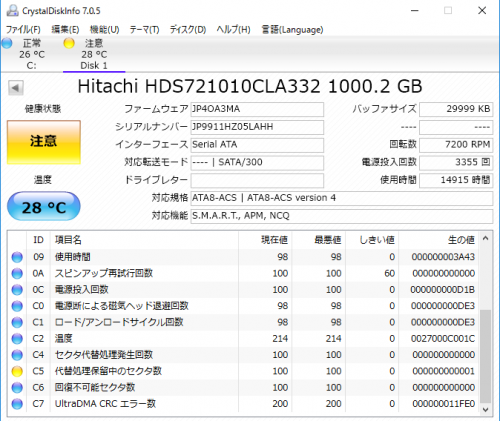Click the yellow status orb for Disk 1
This screenshot has height=421, width=500.
click(69, 43)
